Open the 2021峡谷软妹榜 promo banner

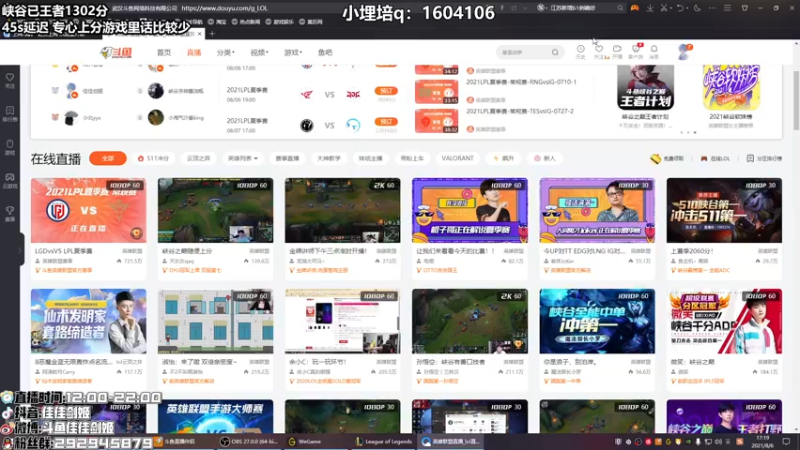(x=731, y=87)
